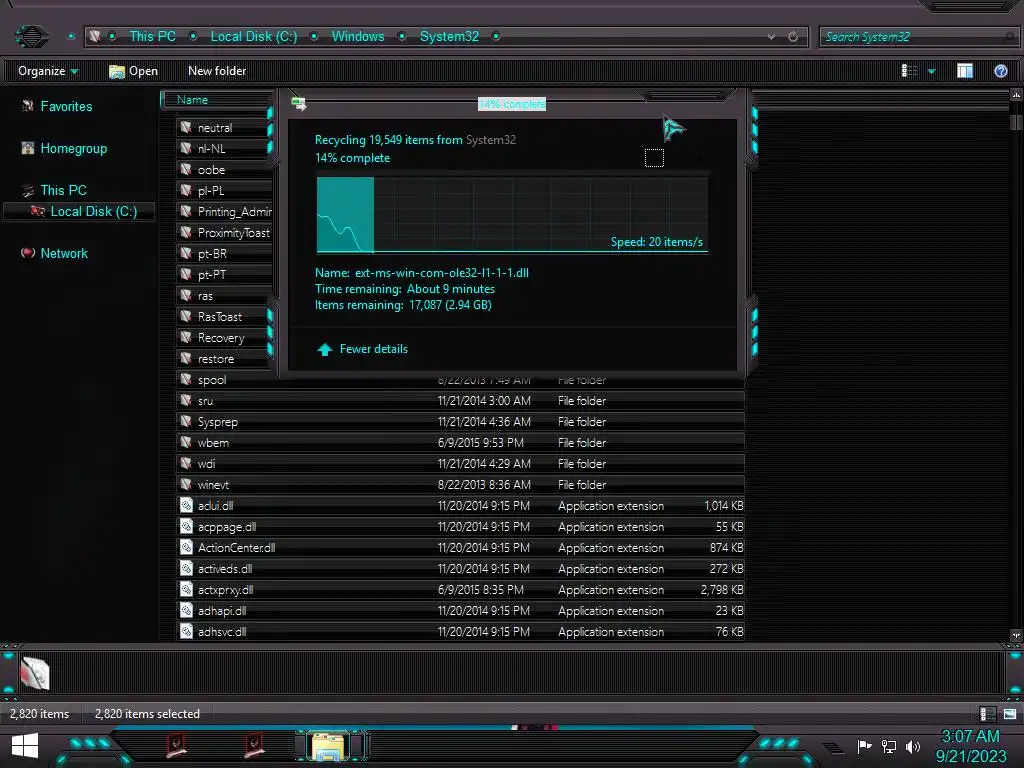The image size is (1024, 768).
Task: Create a New folder
Action: click(x=217, y=71)
